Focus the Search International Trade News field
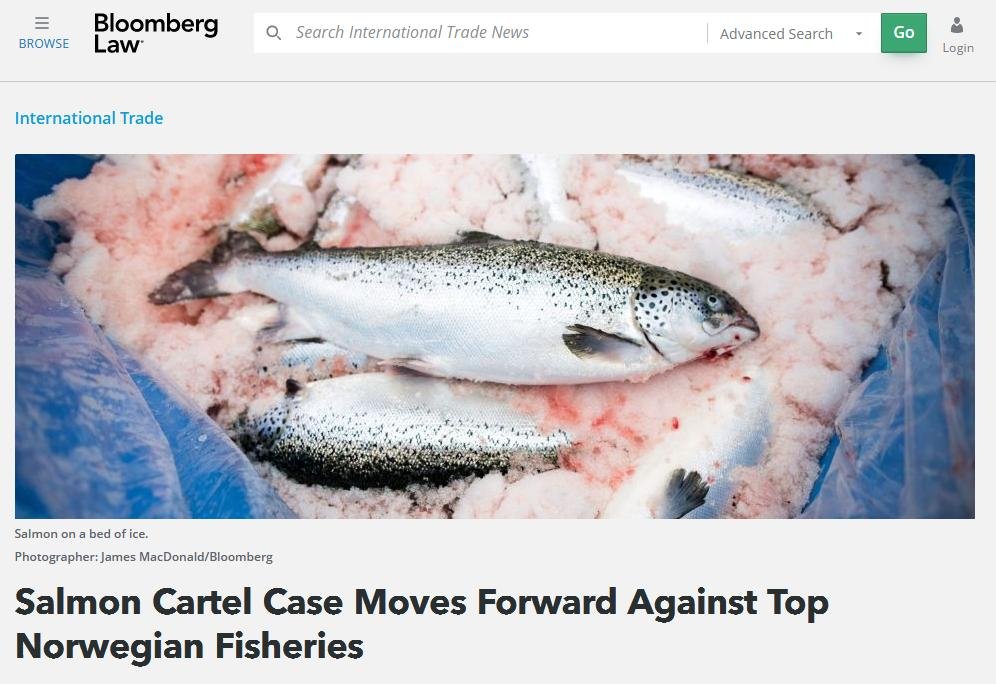Screen dimensions: 996x684 [x=480, y=32]
